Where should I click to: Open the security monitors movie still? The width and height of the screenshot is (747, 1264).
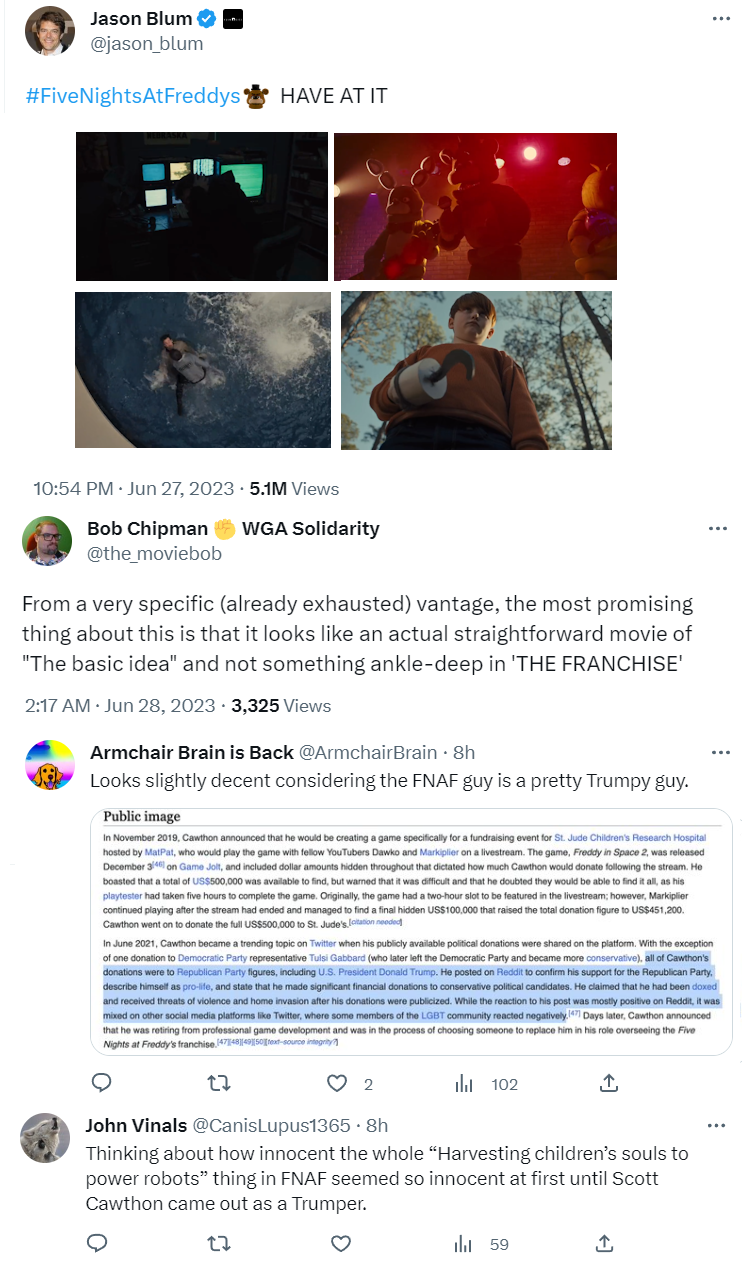[x=201, y=206]
